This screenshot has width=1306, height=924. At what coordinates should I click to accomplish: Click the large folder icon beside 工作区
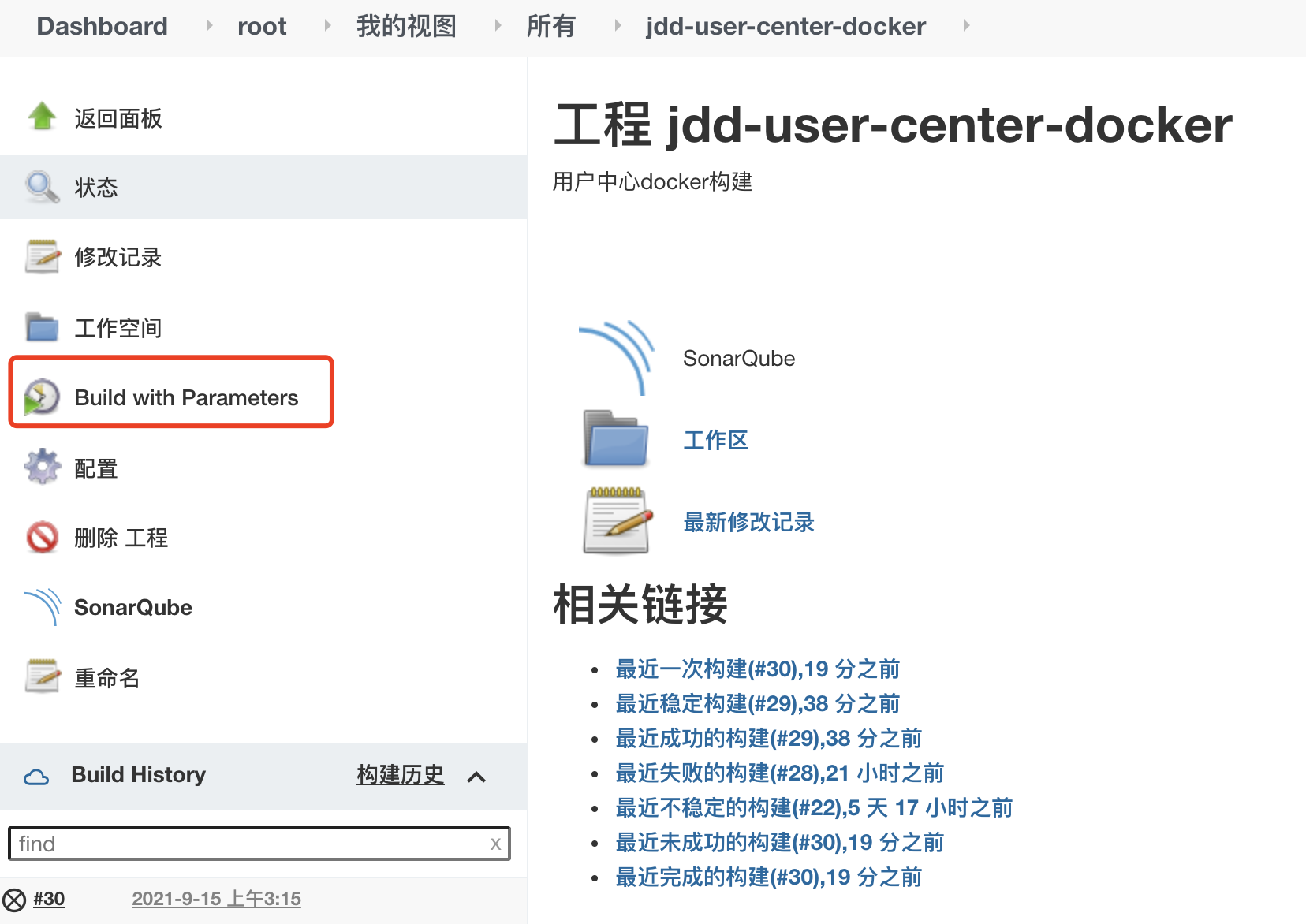616,438
